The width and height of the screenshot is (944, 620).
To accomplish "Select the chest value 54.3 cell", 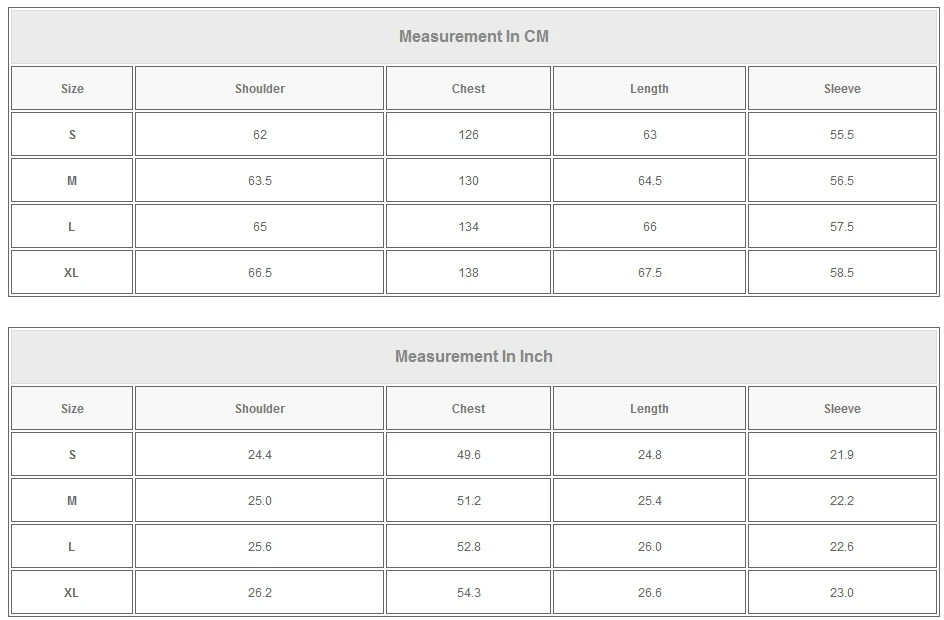I will [468, 593].
